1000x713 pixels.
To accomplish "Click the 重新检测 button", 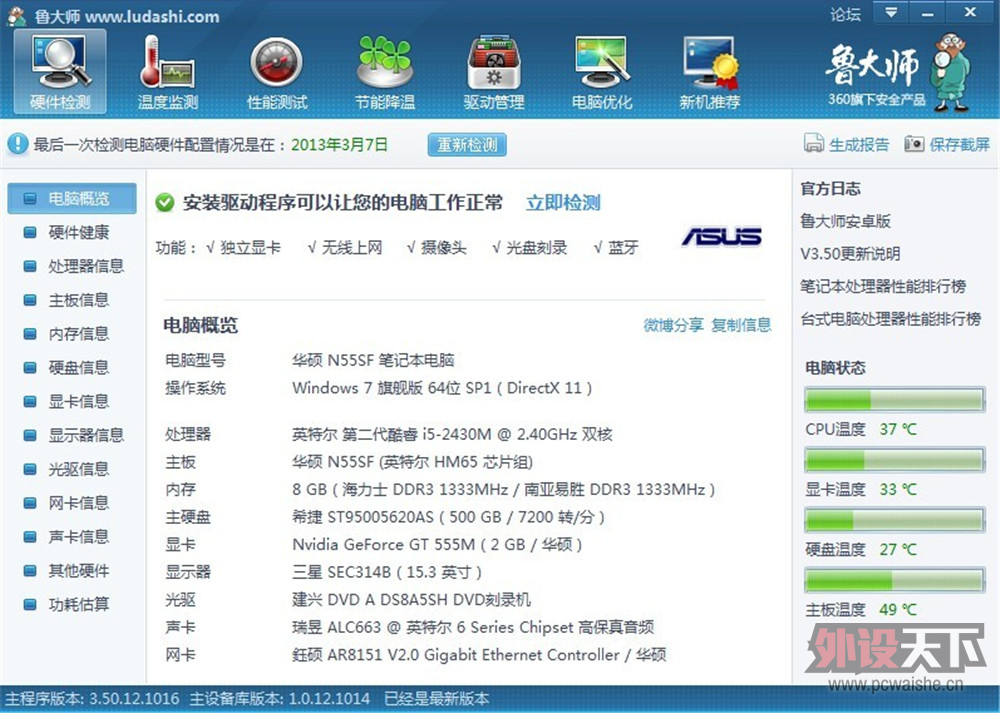I will pos(467,145).
